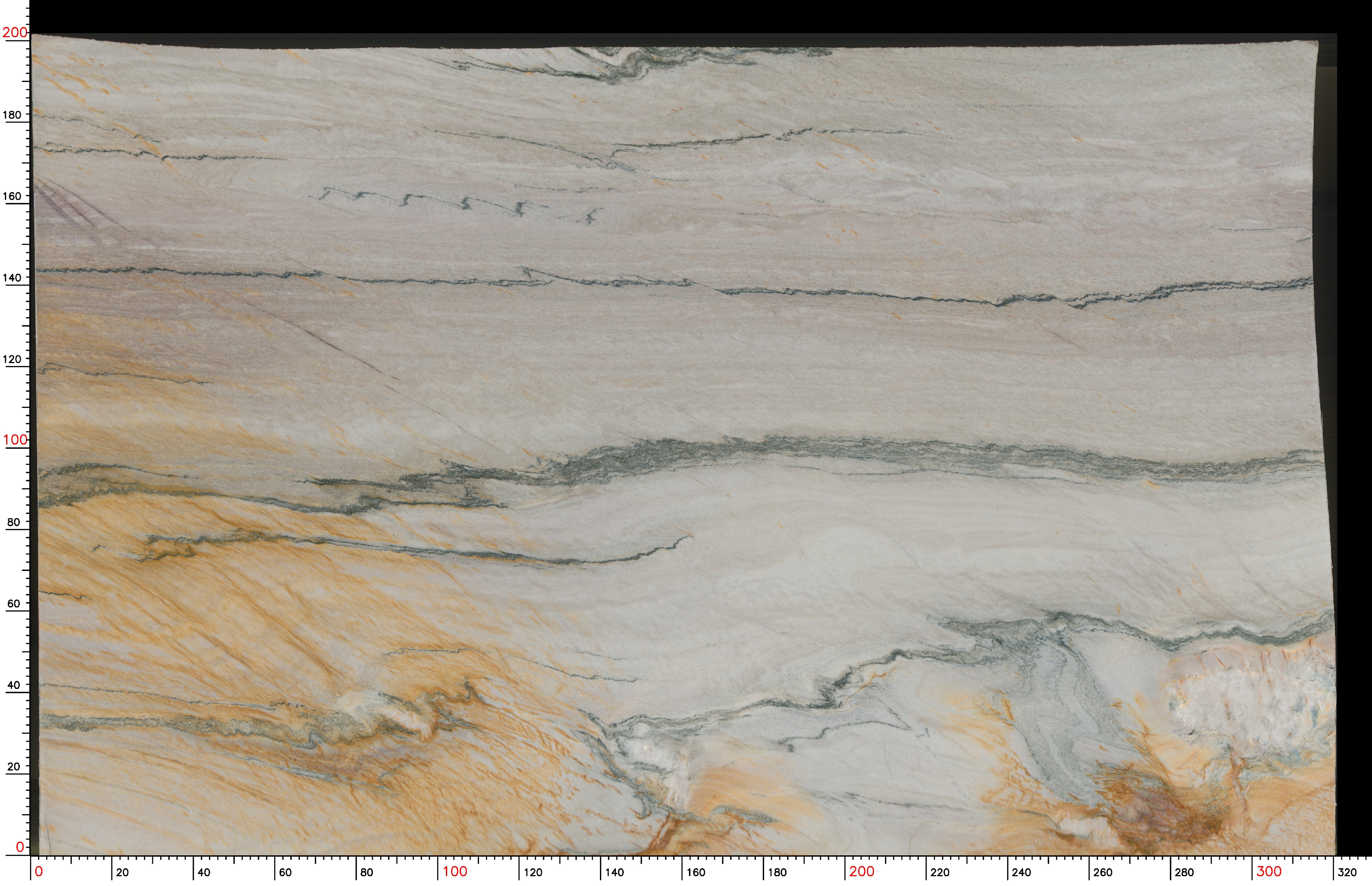Click the red "300" label on horizontal ruler
Screen dimensions: 1372x886
click(1269, 872)
